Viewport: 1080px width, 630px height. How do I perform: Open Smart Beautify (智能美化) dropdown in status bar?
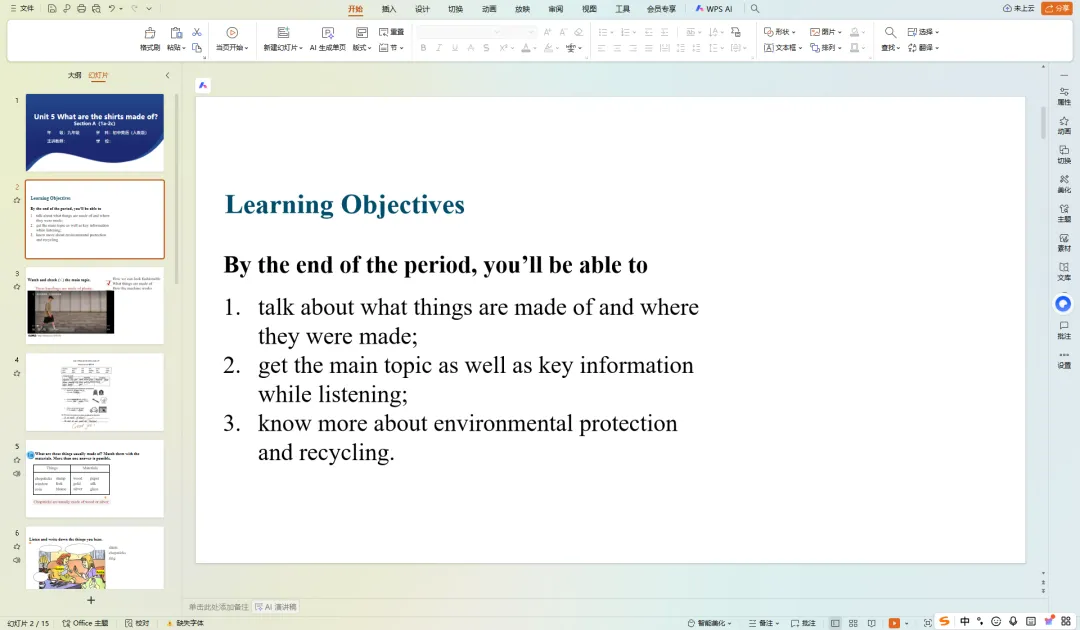[709, 623]
